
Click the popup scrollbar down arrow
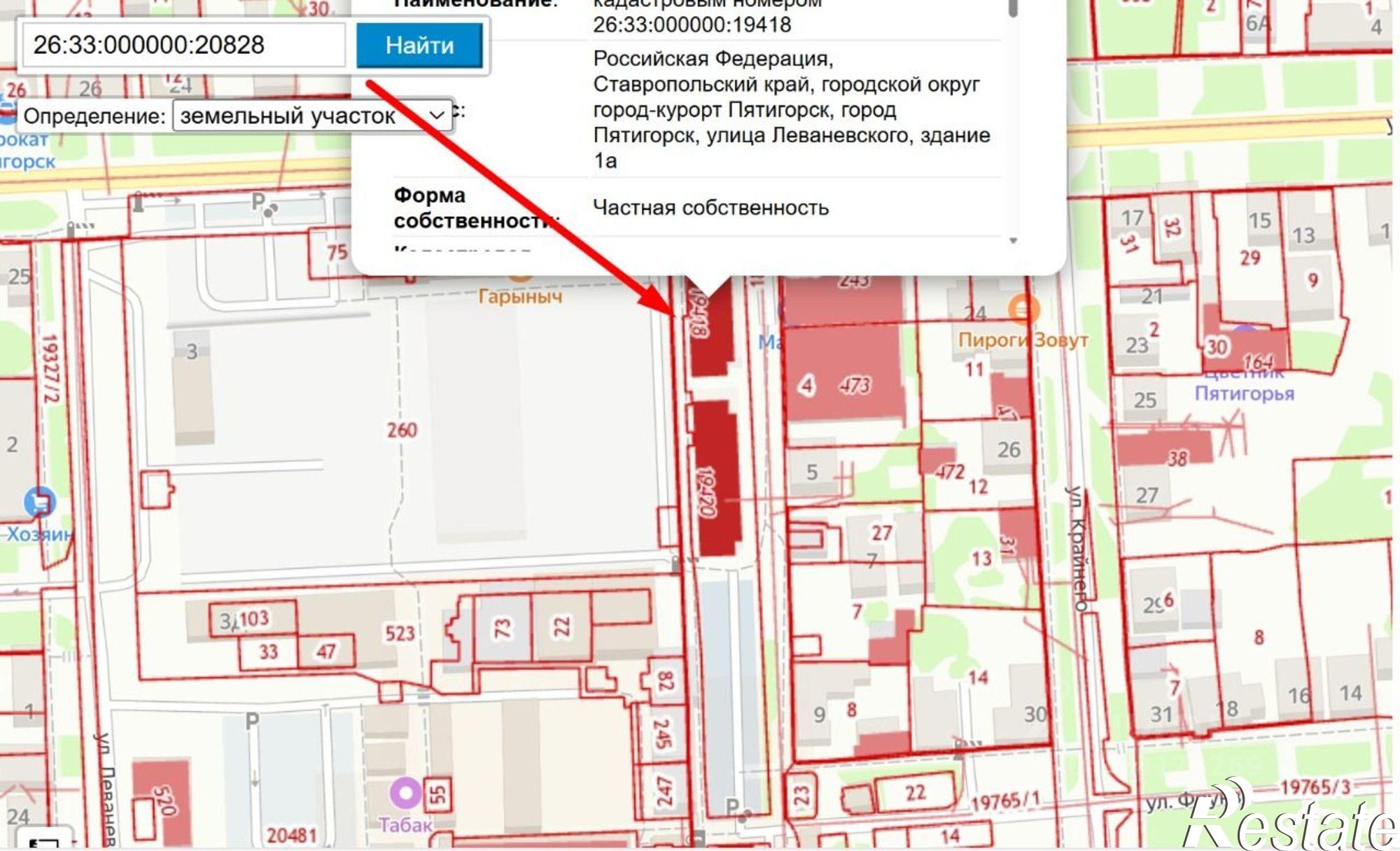tap(1012, 241)
